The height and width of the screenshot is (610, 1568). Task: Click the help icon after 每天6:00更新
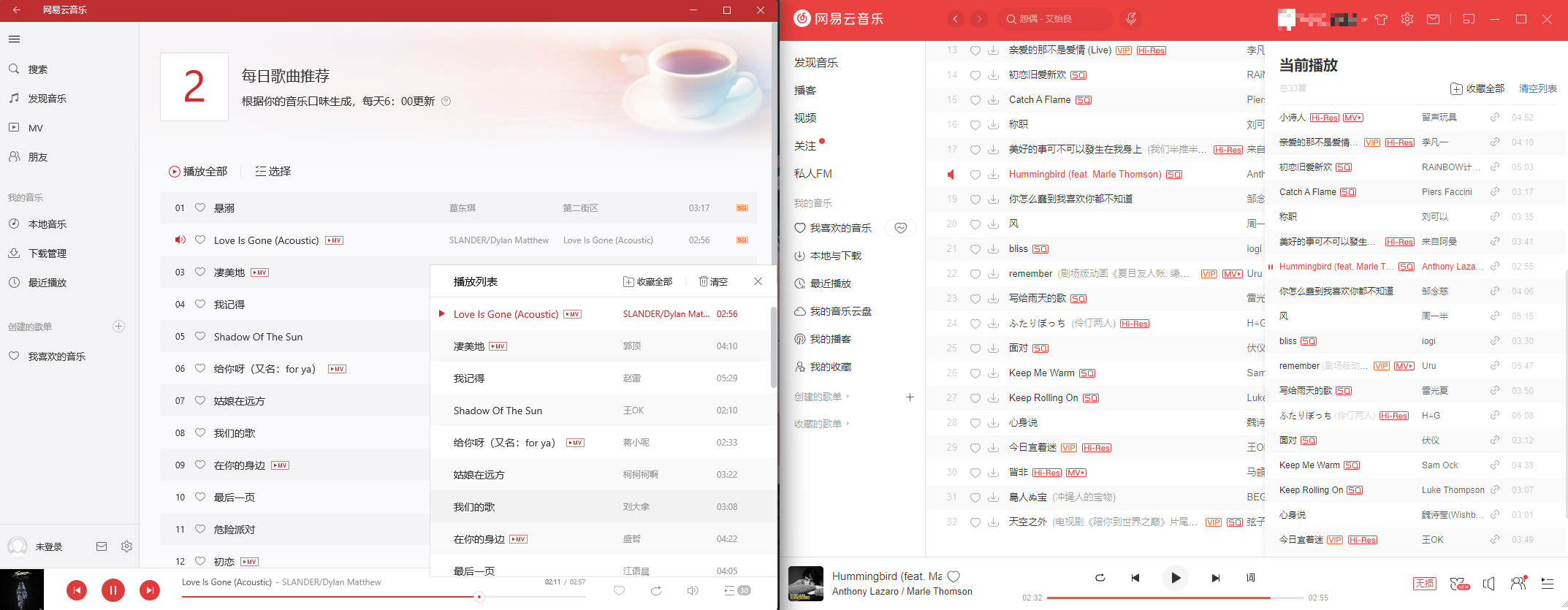coord(446,102)
